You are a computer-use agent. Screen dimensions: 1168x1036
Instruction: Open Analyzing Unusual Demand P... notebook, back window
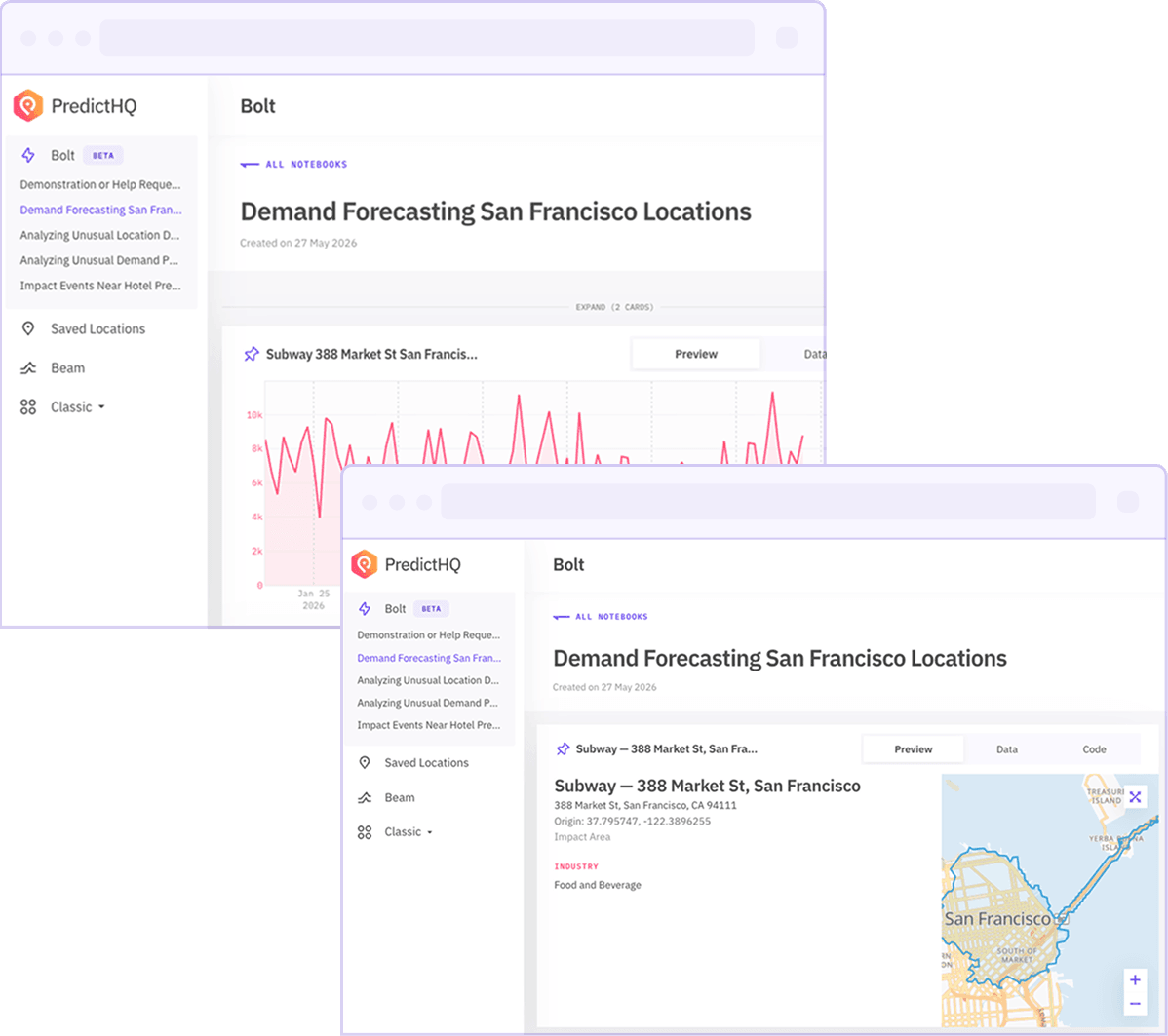click(99, 260)
